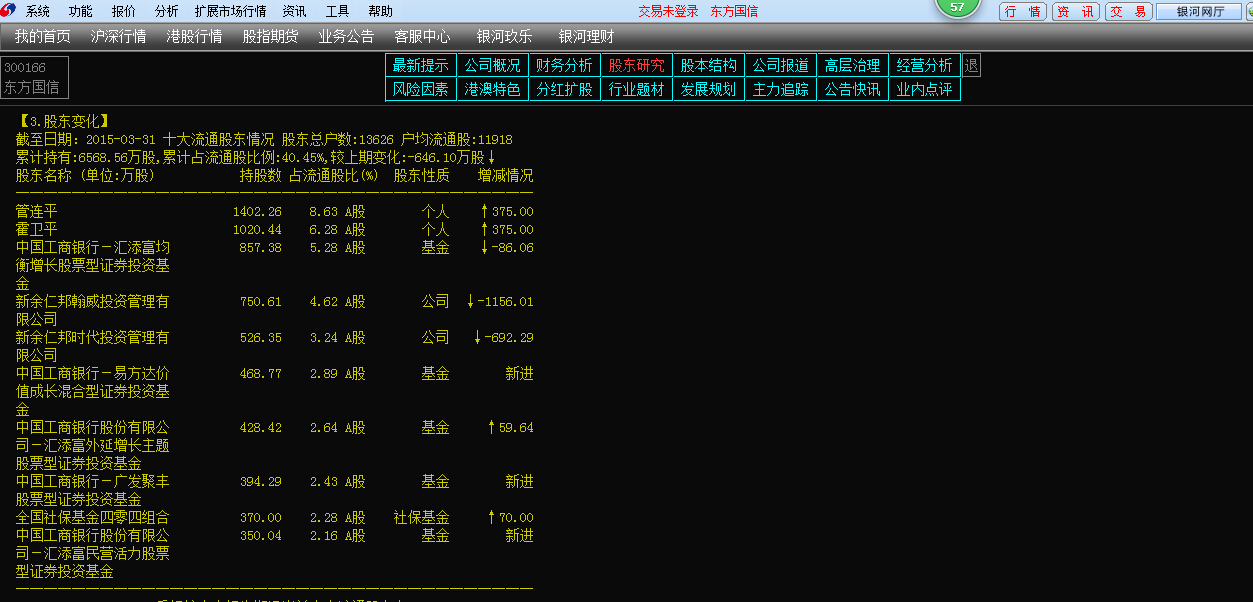Screen dimensions: 1253x602
Task: Open 股指期货
Action: click(270, 37)
